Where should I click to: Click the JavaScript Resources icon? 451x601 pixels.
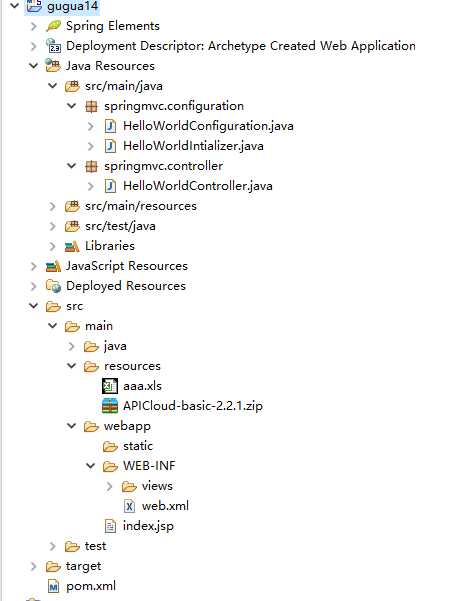click(53, 266)
